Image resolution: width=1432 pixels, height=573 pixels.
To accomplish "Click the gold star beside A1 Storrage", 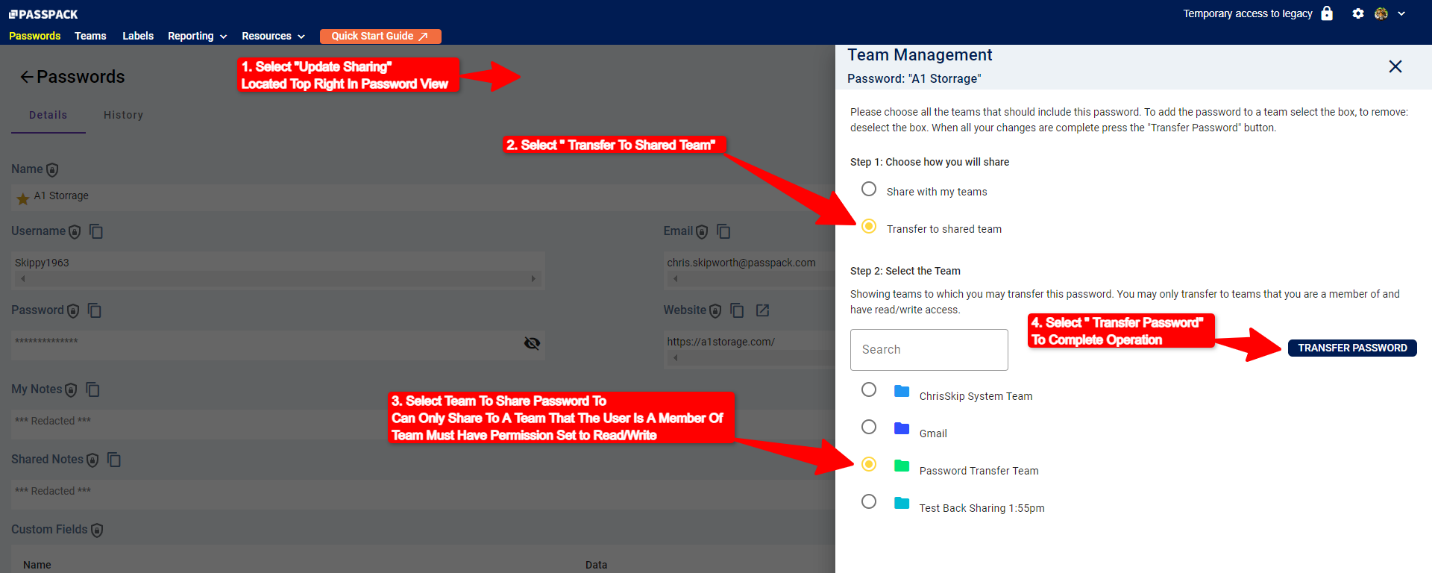I will tap(23, 198).
